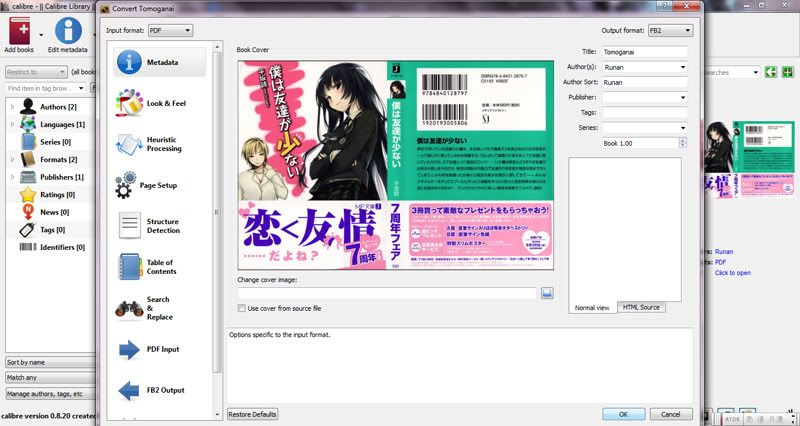Click Restore Defaults button

(252, 414)
